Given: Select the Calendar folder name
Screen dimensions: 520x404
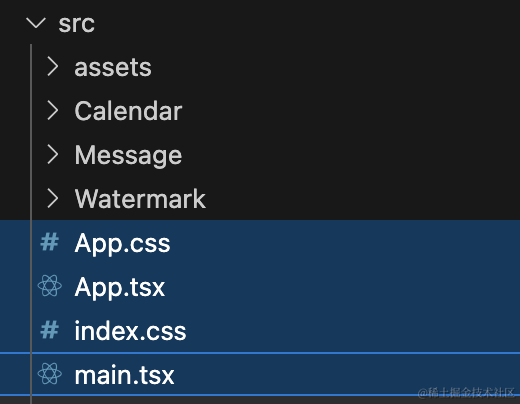Looking at the screenshot, I should point(128,111).
